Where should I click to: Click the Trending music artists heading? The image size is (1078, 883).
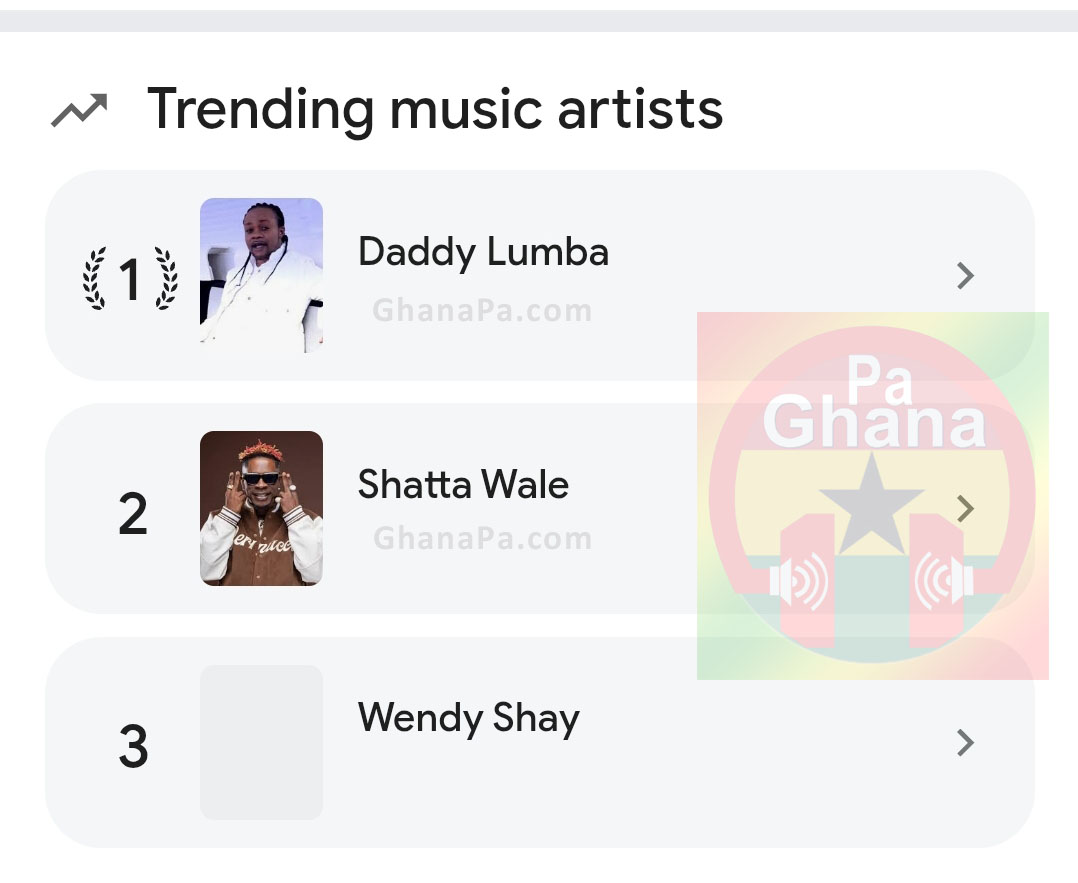tap(435, 108)
